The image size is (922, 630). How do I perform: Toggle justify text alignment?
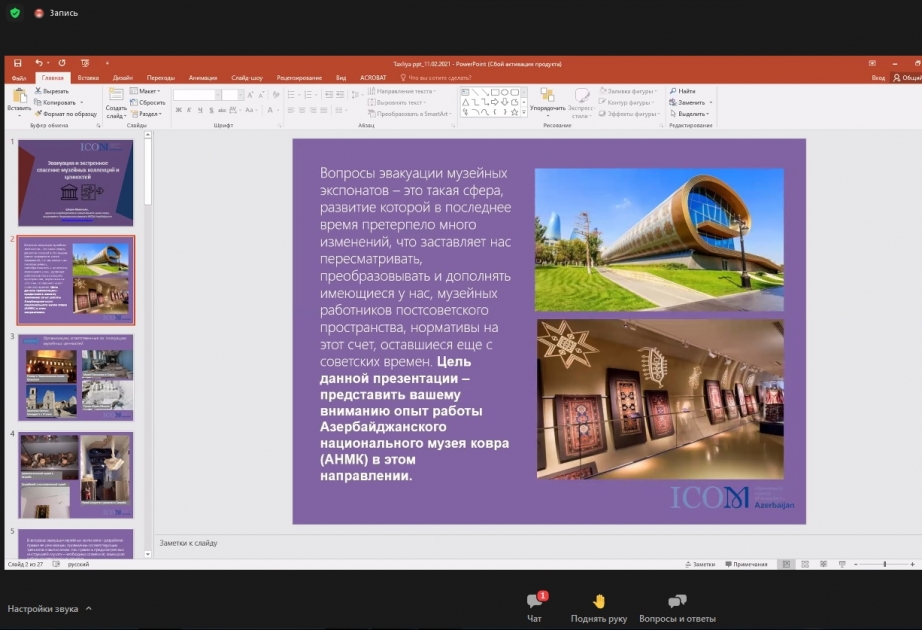324,110
